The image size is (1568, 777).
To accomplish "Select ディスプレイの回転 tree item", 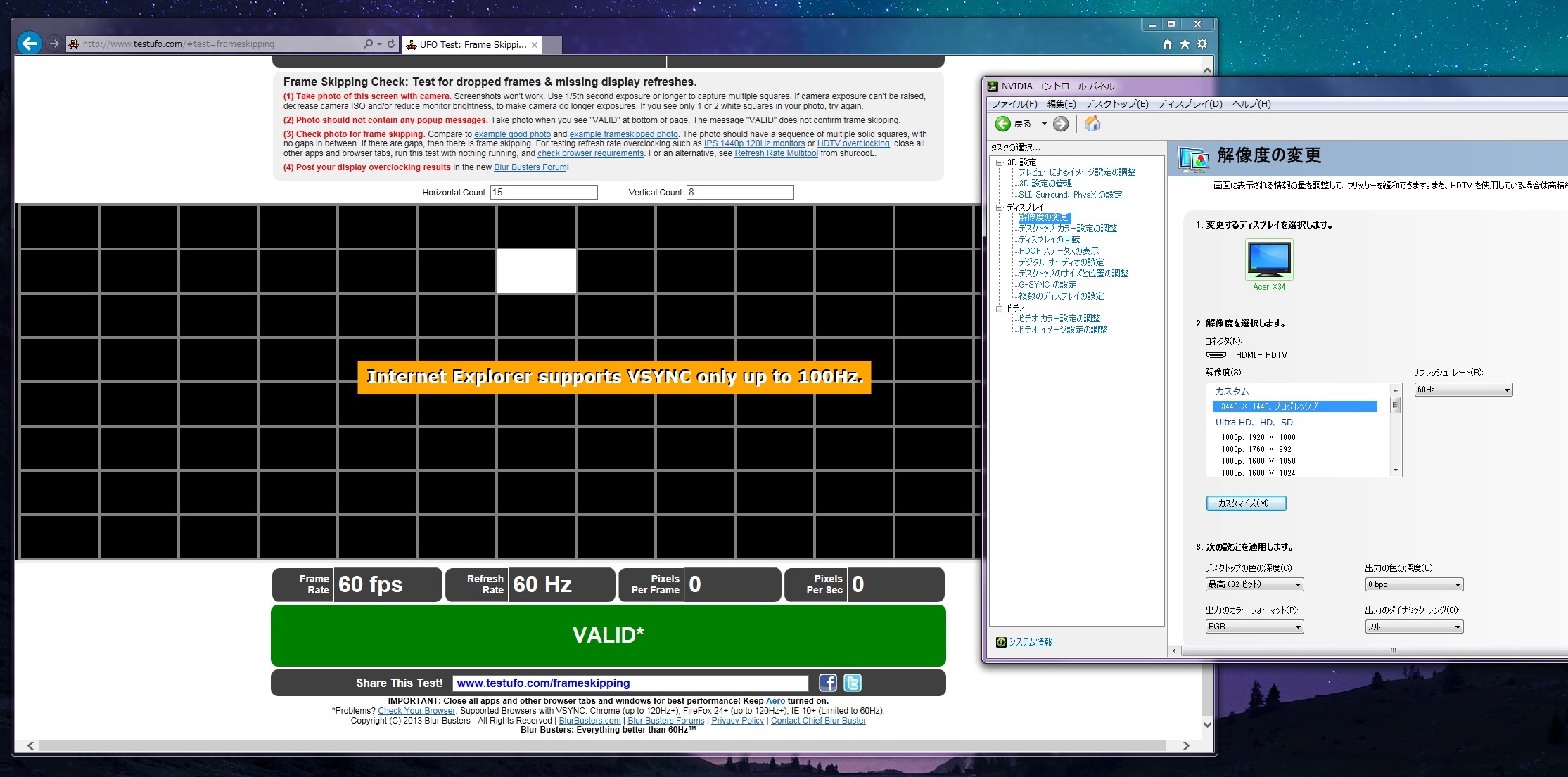I will point(1049,240).
